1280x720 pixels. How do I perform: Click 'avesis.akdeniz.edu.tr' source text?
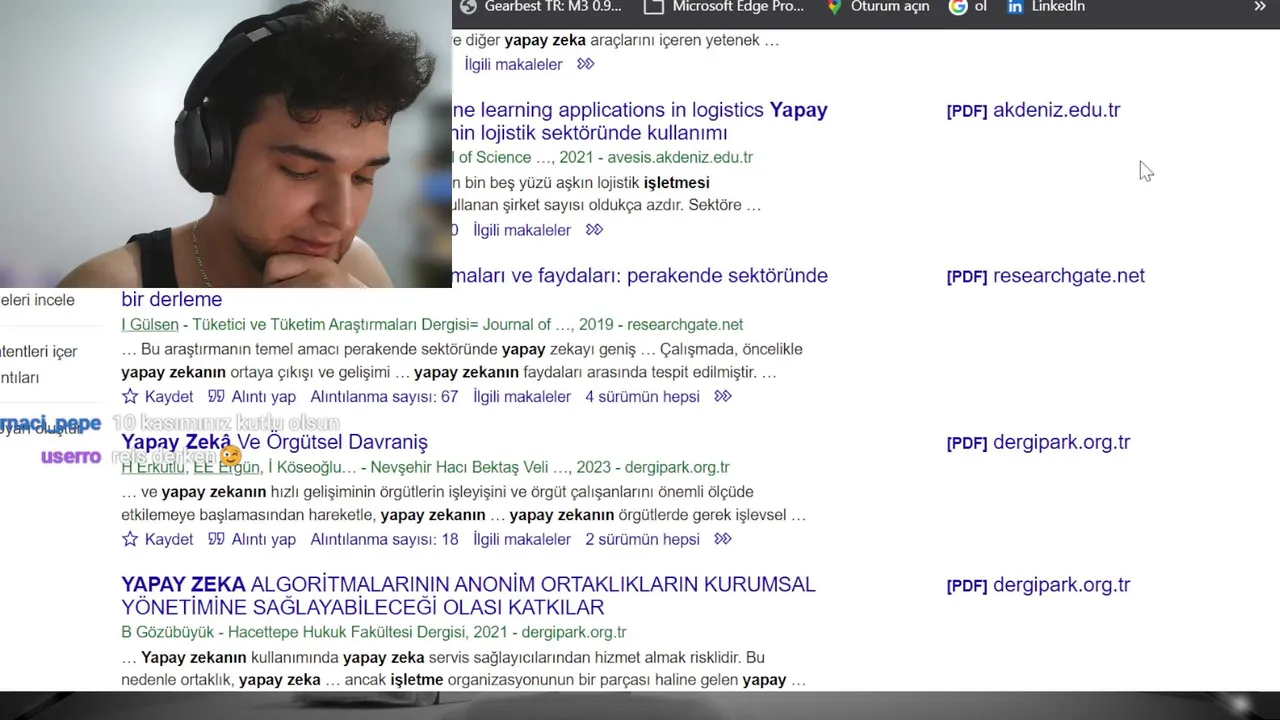[x=680, y=158]
